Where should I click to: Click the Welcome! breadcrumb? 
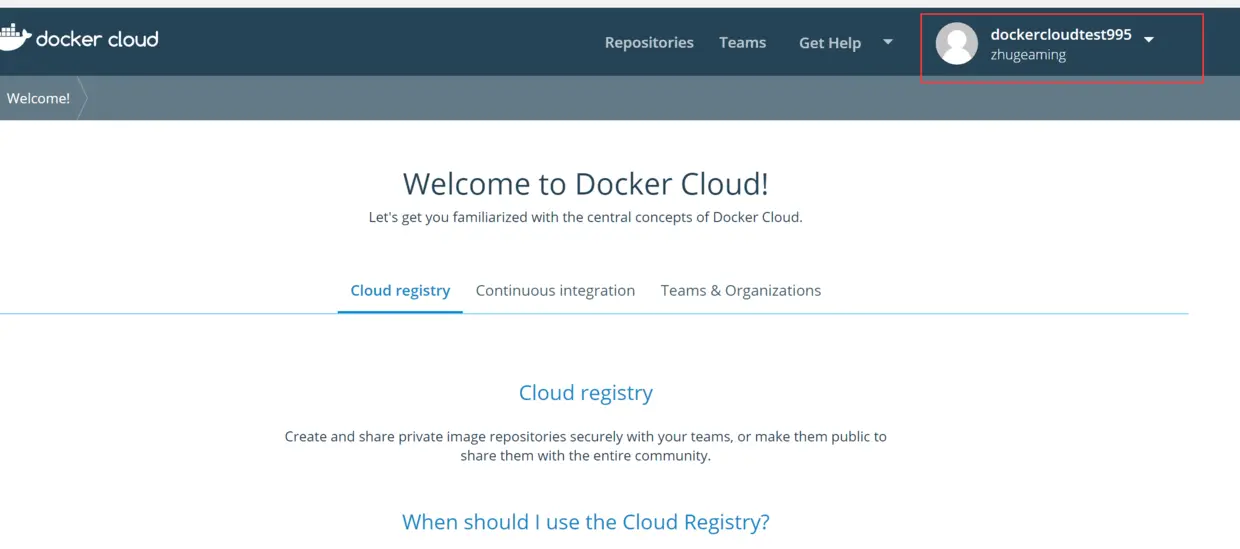(x=38, y=98)
